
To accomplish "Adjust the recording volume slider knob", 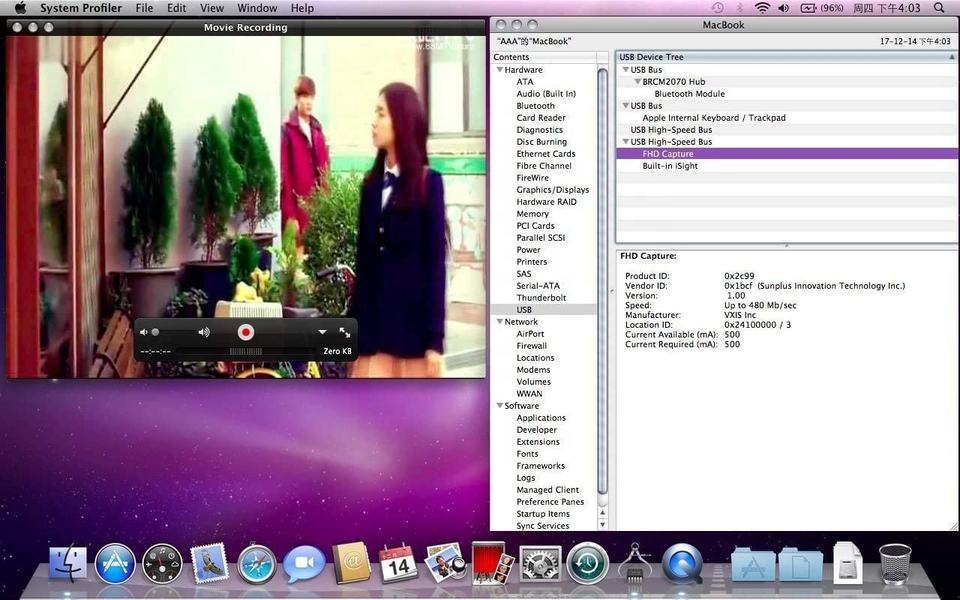I will [x=155, y=332].
